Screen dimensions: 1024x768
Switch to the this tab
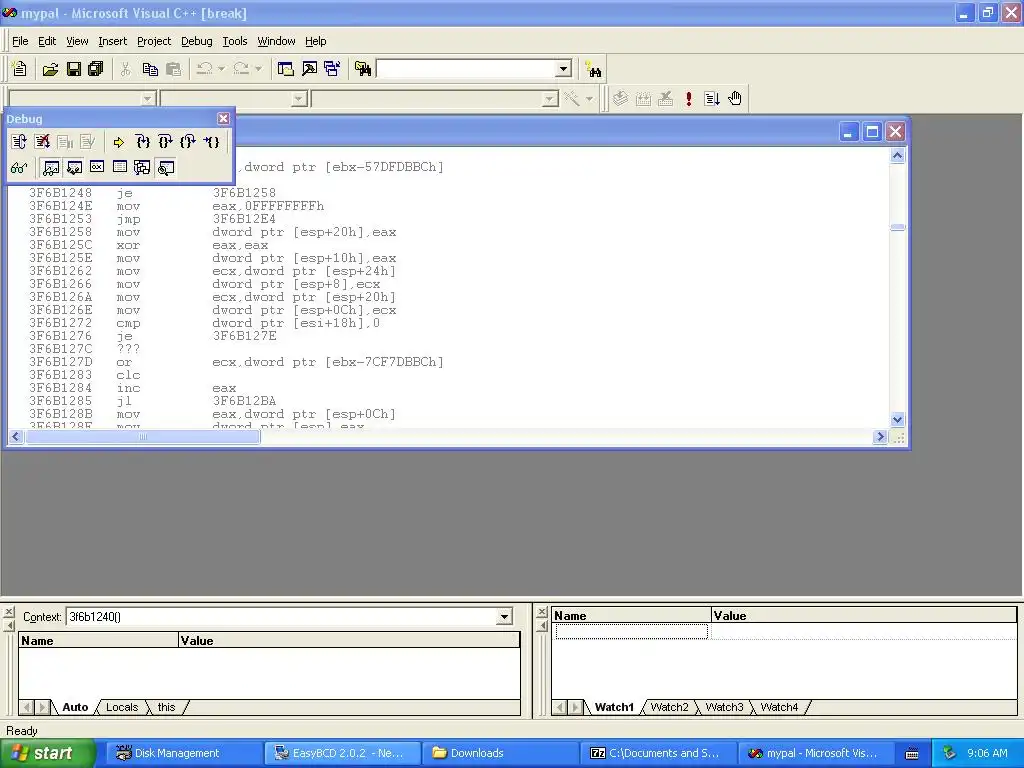(167, 707)
